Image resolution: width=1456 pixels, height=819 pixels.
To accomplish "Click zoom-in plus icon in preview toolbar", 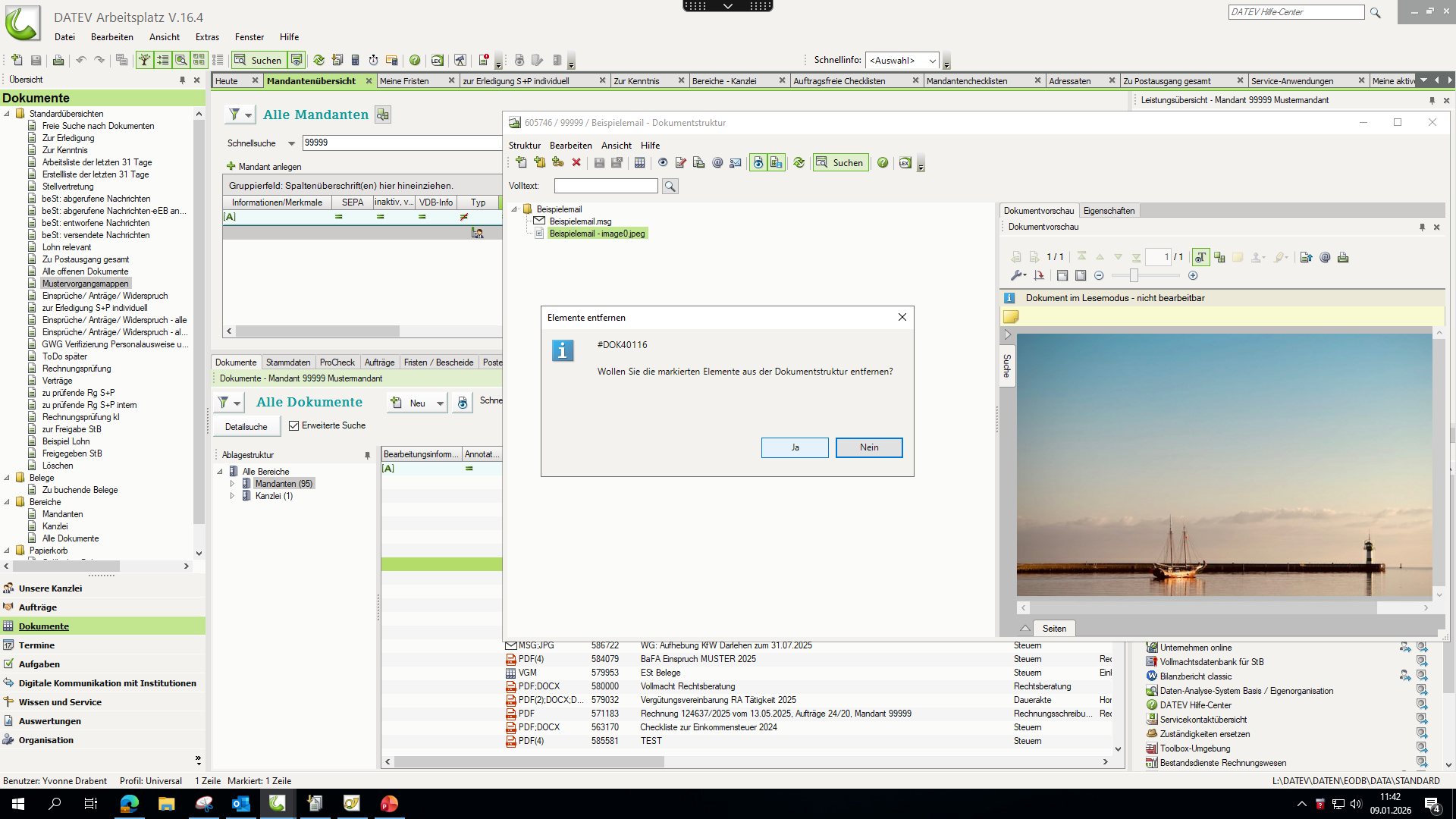I will point(1193,276).
